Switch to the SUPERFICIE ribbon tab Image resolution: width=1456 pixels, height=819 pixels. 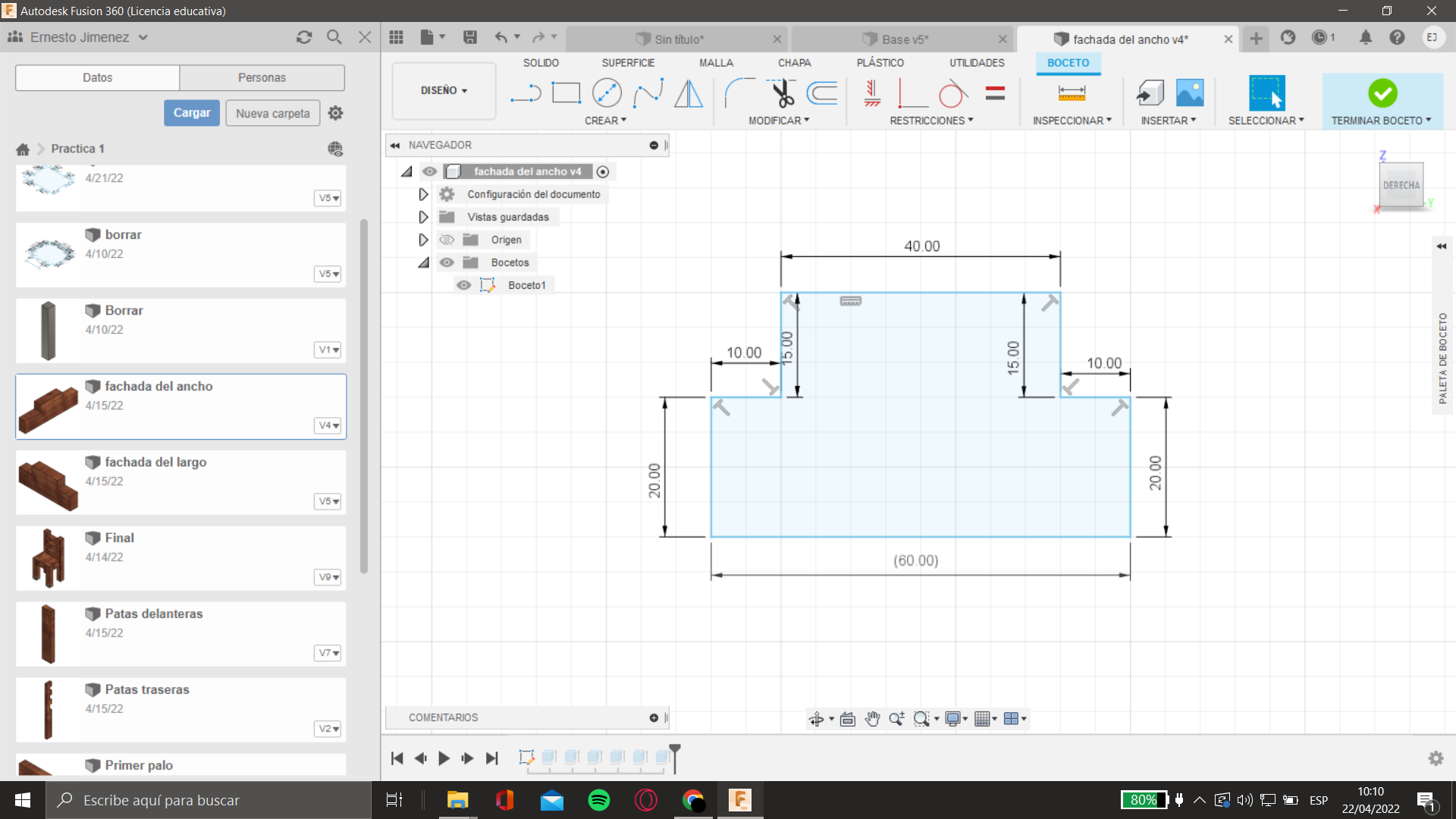[628, 63]
